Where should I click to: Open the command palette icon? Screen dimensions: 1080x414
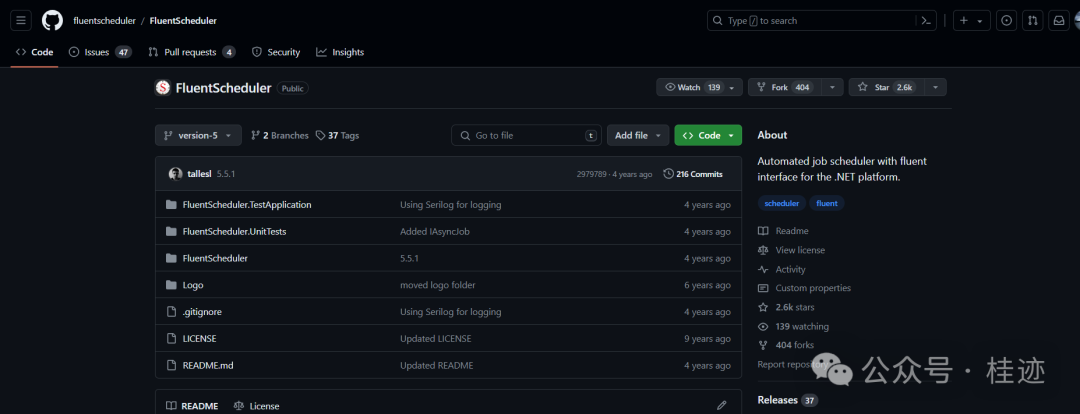point(927,20)
